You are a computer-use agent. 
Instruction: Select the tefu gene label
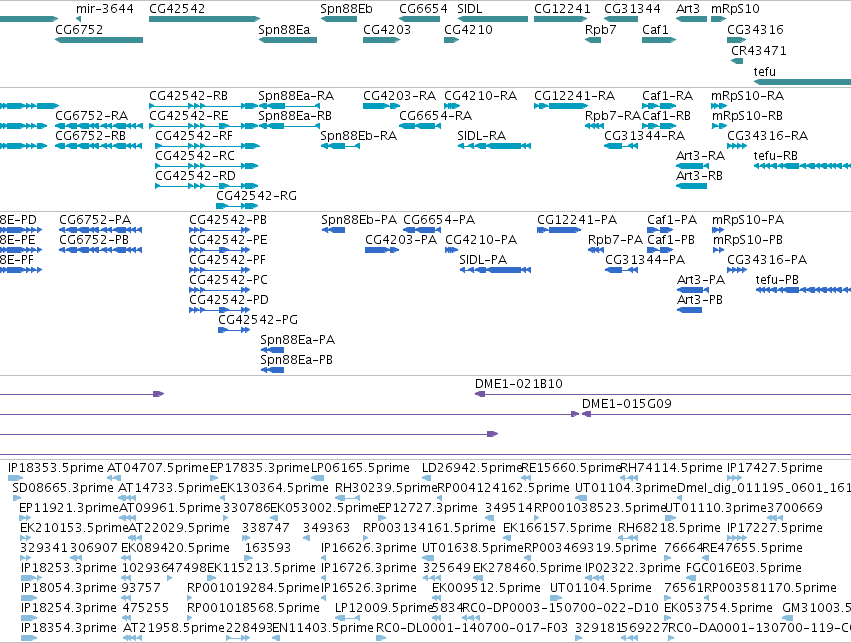click(x=765, y=72)
